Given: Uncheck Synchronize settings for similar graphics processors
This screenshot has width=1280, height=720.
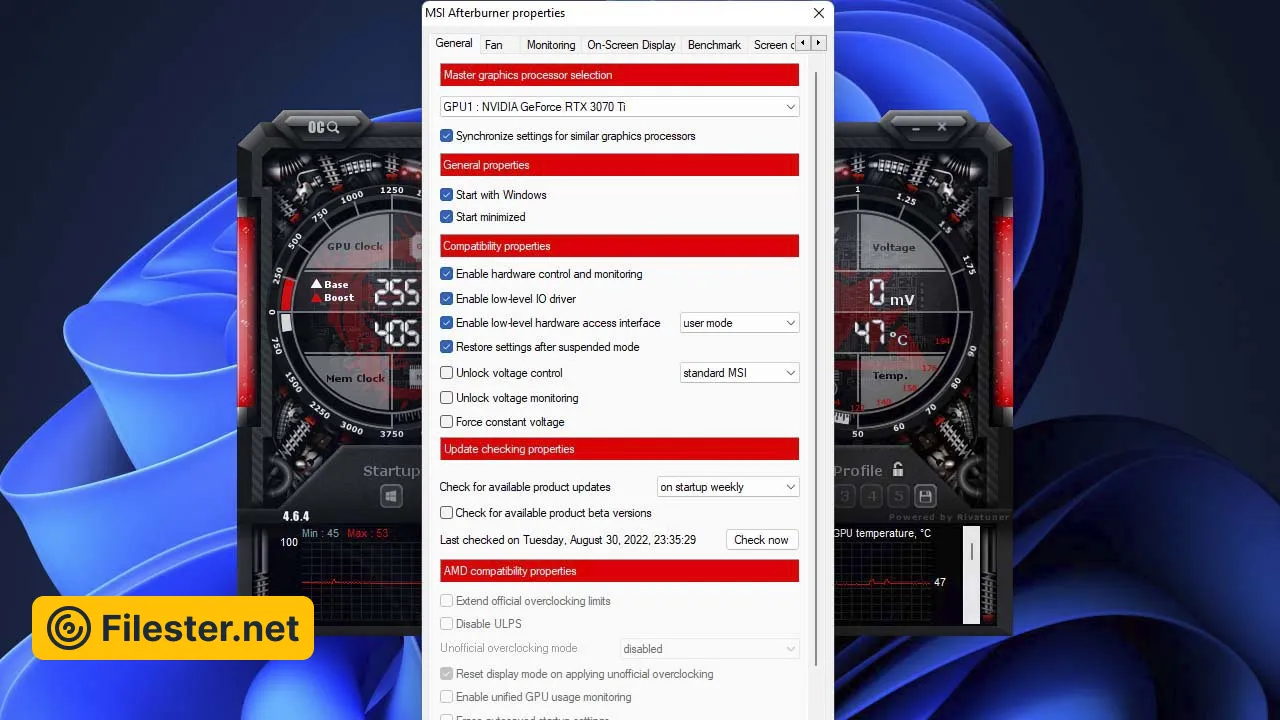Looking at the screenshot, I should [447, 136].
